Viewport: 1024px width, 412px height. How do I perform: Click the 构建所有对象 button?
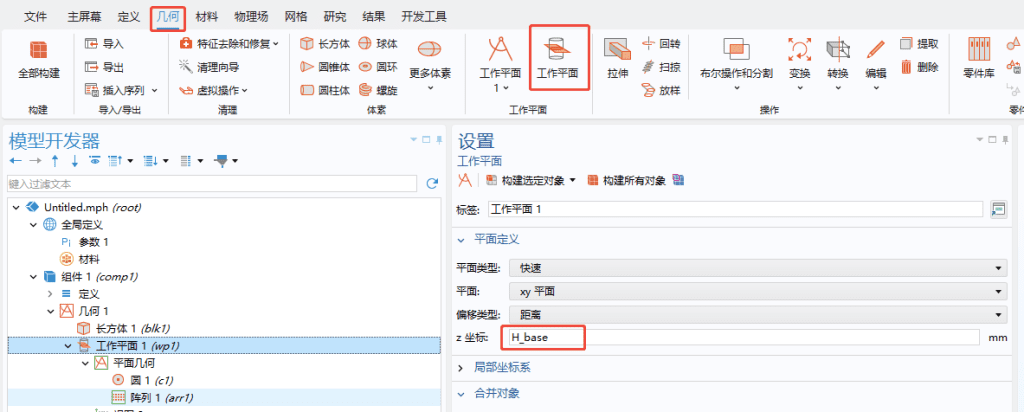click(628, 180)
